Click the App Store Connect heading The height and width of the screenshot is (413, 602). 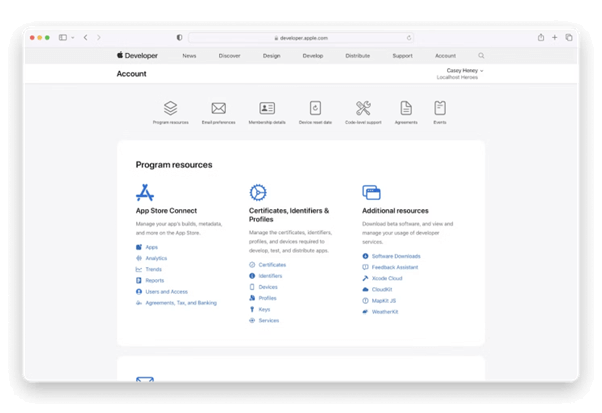(166, 211)
